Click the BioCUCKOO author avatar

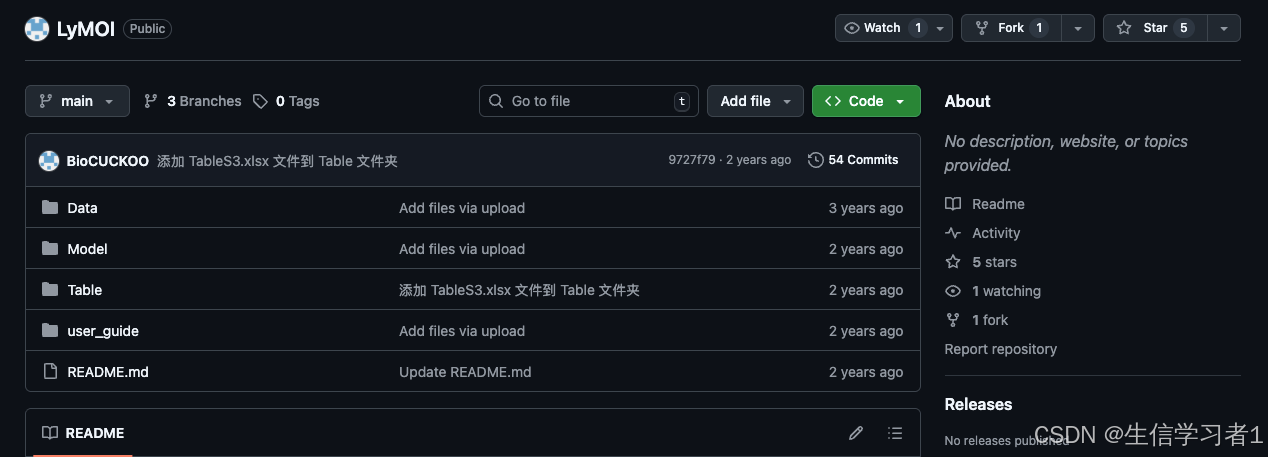point(49,161)
